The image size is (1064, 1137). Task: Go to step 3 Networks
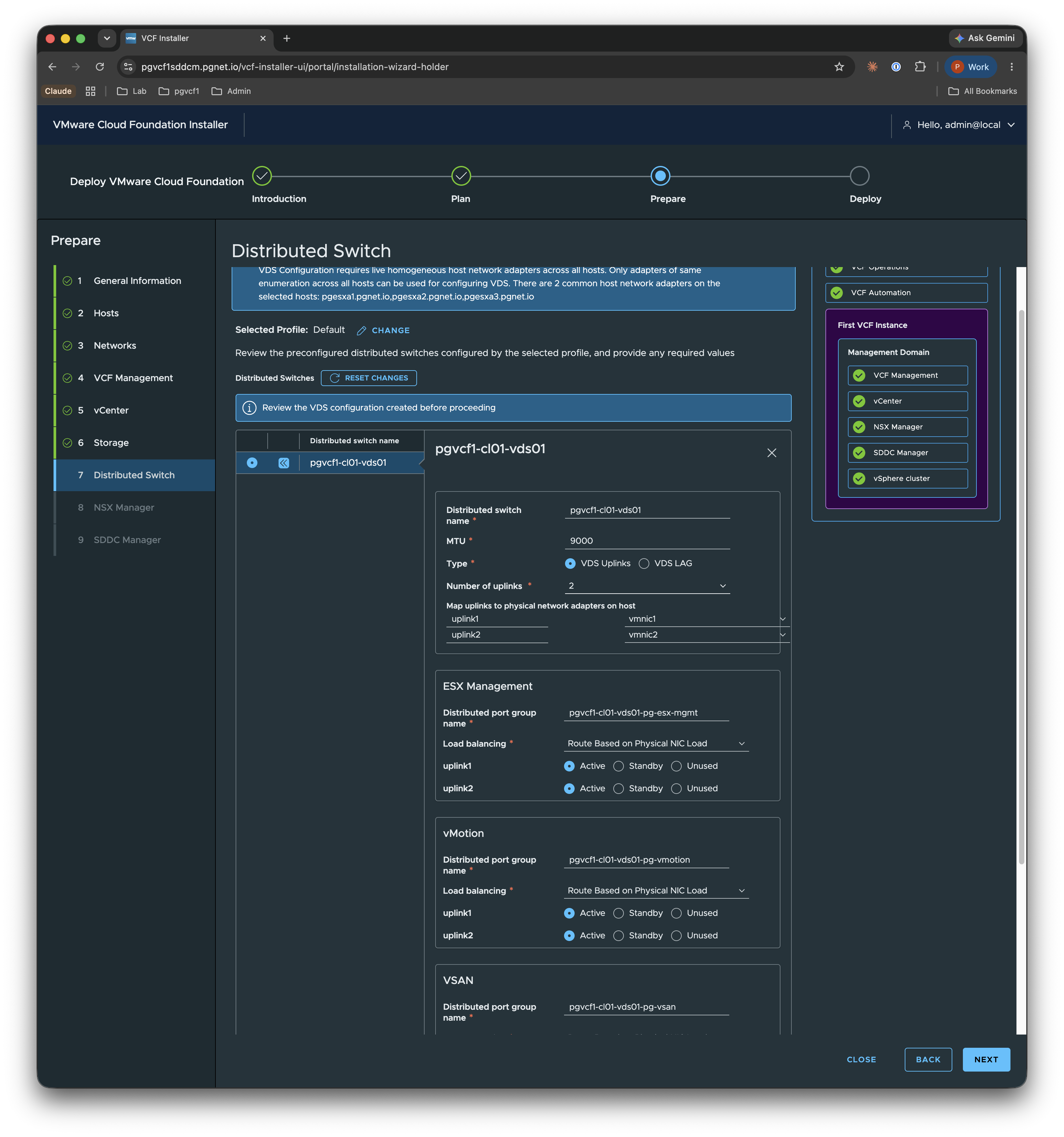(134, 345)
